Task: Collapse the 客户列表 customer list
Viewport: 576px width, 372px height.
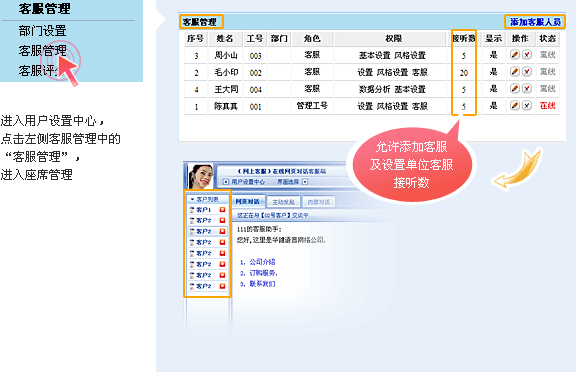Action: pos(192,199)
